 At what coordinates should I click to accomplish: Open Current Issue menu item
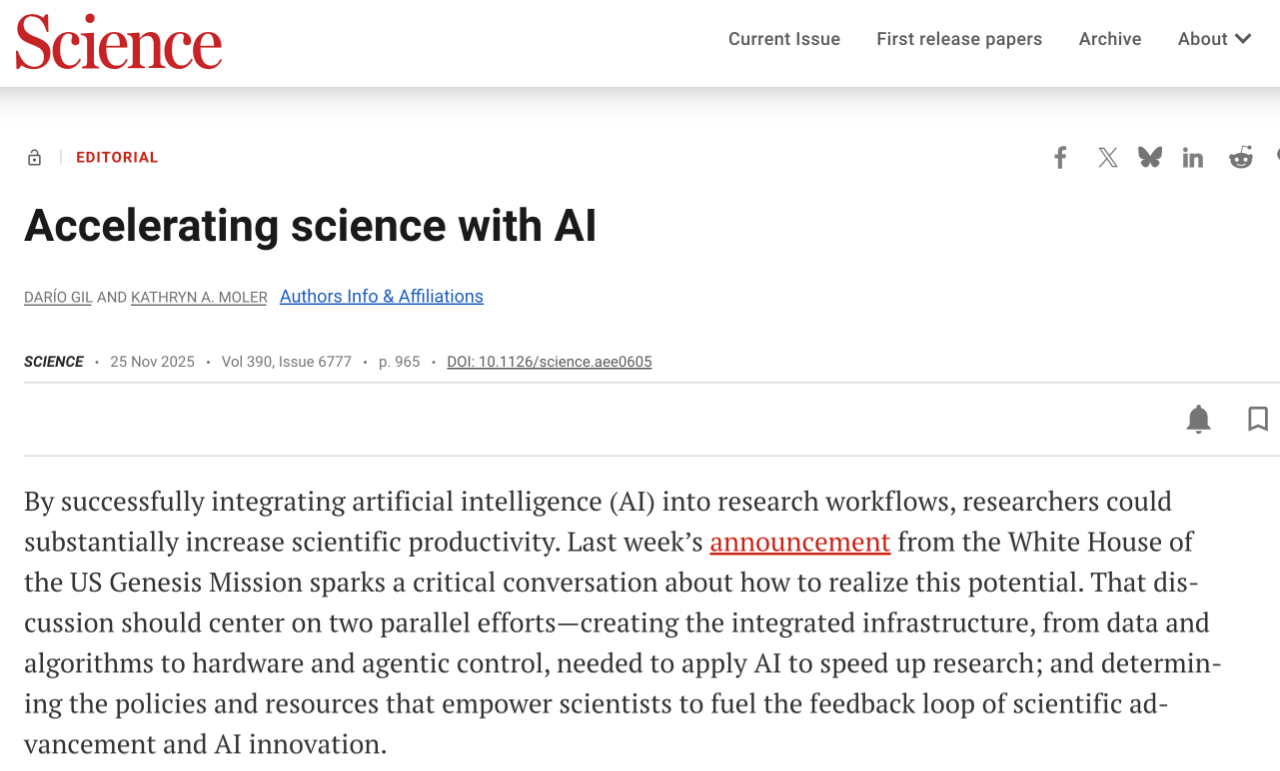point(784,39)
